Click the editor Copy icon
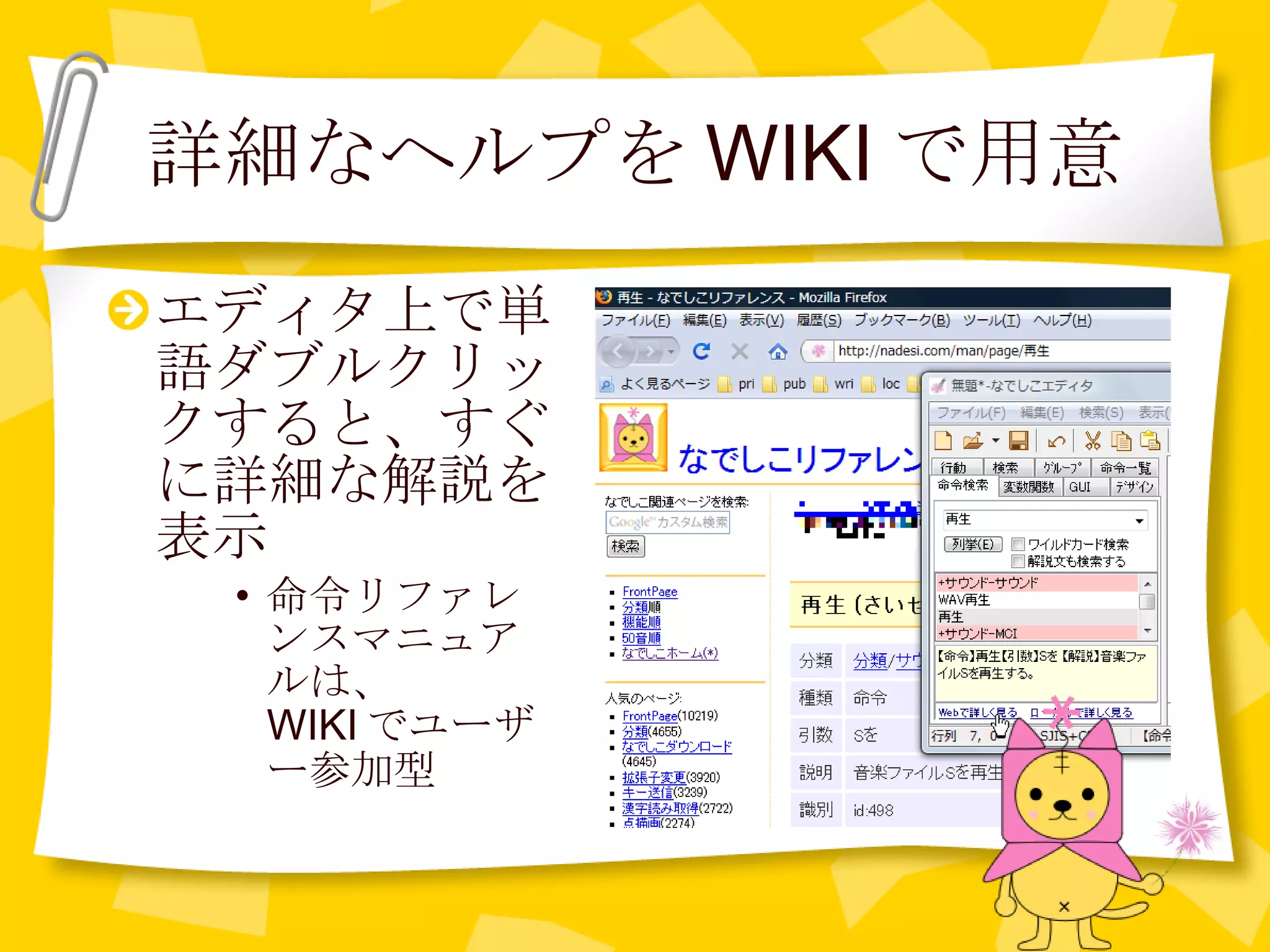 click(x=1121, y=441)
